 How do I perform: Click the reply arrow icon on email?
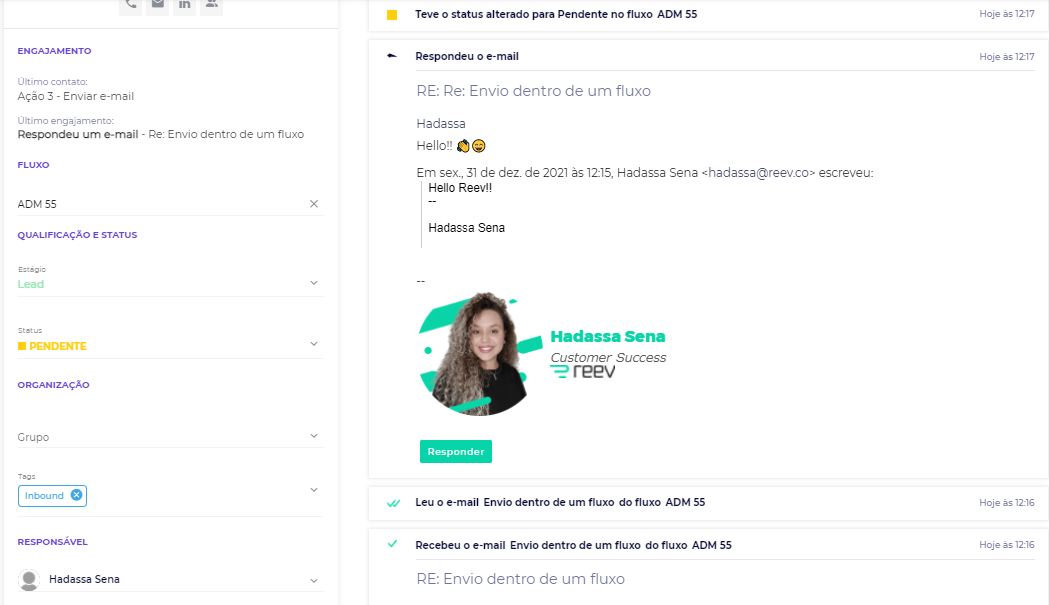(x=392, y=56)
